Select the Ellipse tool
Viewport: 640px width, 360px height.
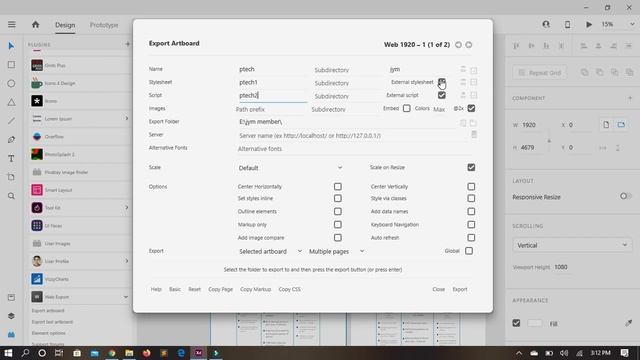point(11,83)
